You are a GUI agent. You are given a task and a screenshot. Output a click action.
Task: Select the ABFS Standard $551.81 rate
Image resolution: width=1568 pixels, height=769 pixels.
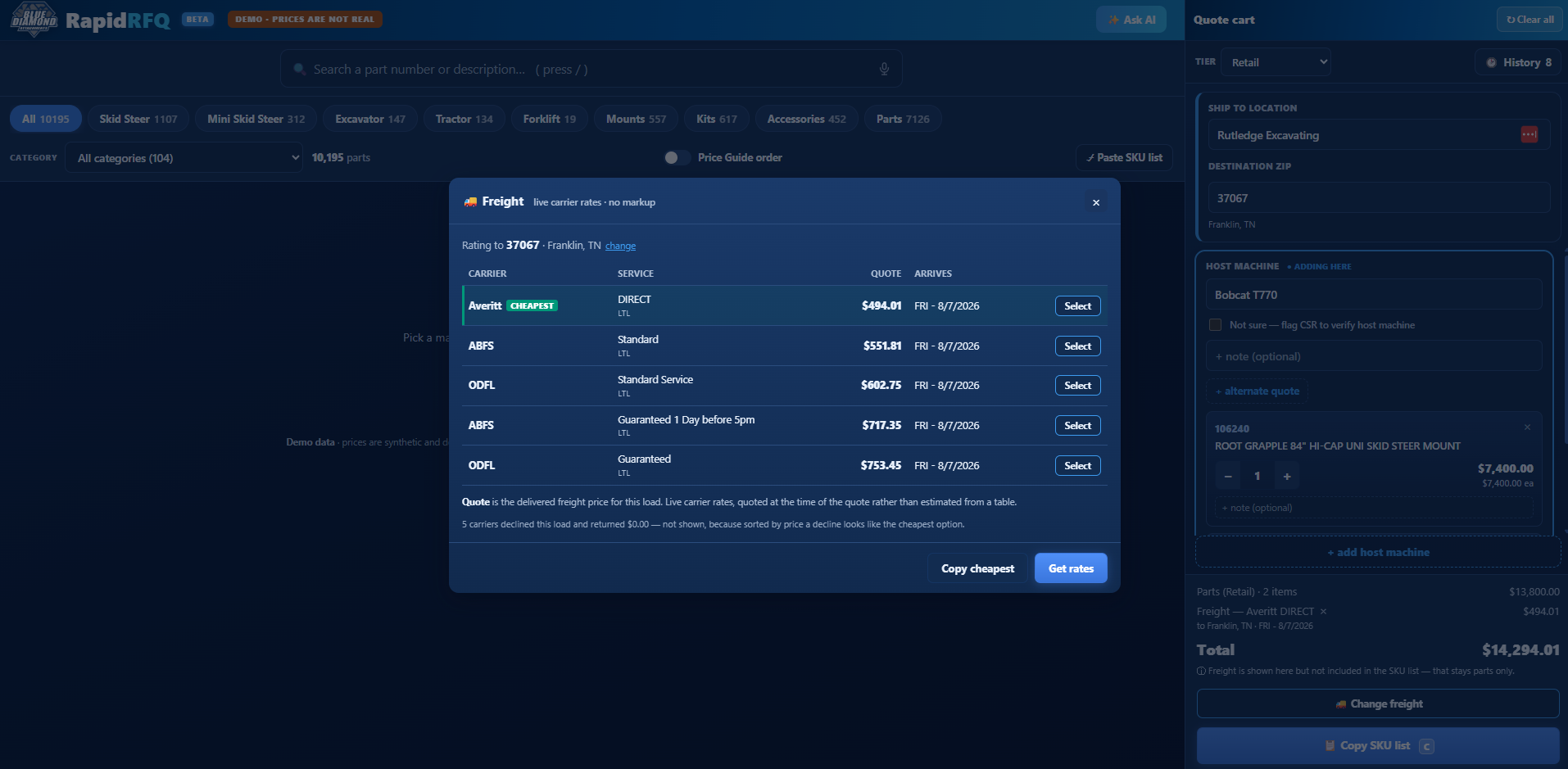1077,346
